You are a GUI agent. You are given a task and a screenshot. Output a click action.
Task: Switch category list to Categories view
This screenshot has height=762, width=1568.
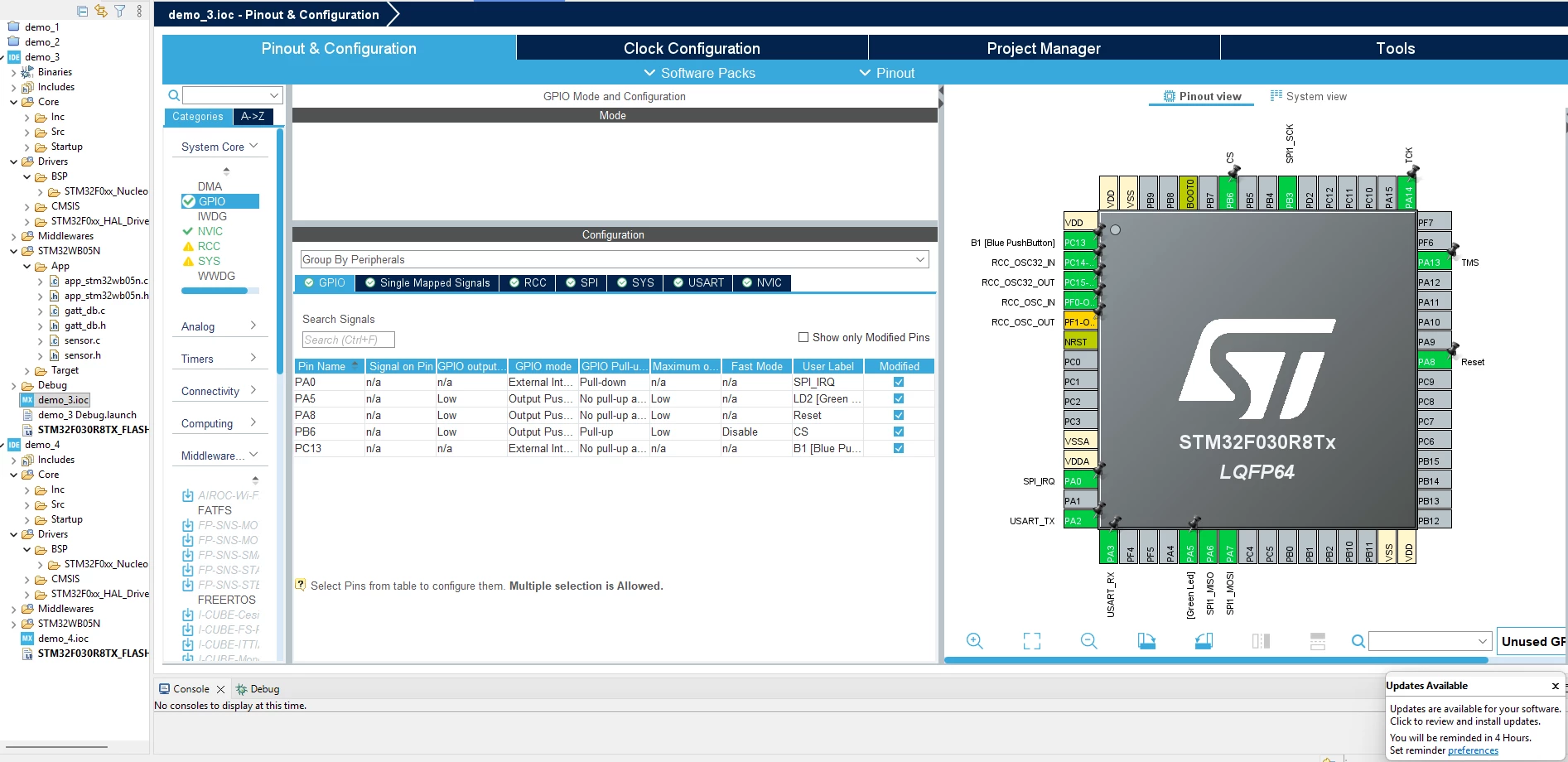(198, 117)
